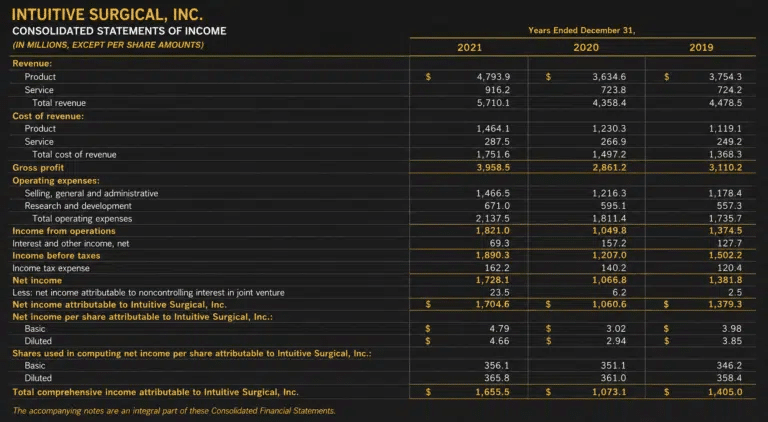Select operating income value 1,821.0
The height and width of the screenshot is (422, 768).
[493, 231]
